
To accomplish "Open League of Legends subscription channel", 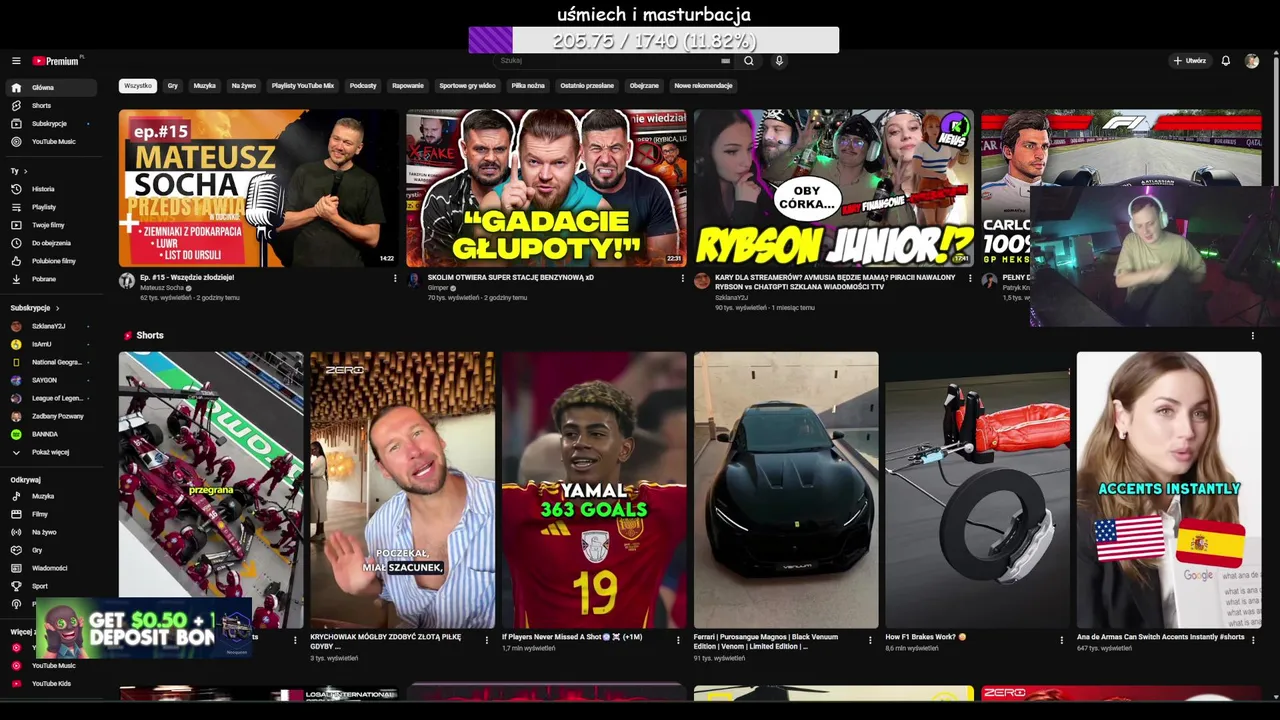I will 52,398.
